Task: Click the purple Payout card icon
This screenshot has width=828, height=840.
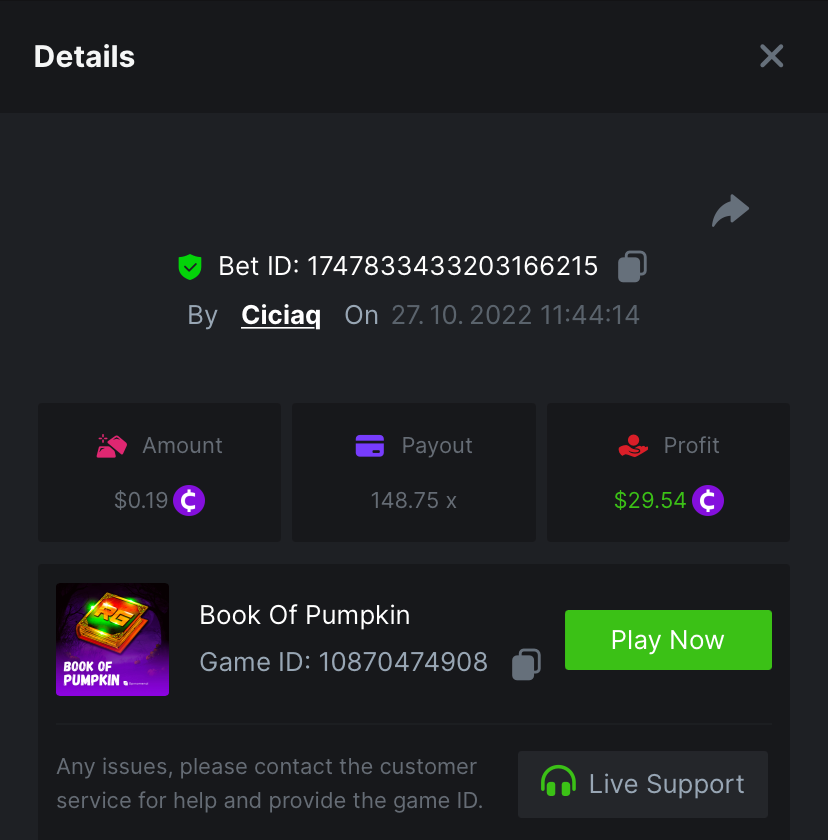Action: point(370,446)
